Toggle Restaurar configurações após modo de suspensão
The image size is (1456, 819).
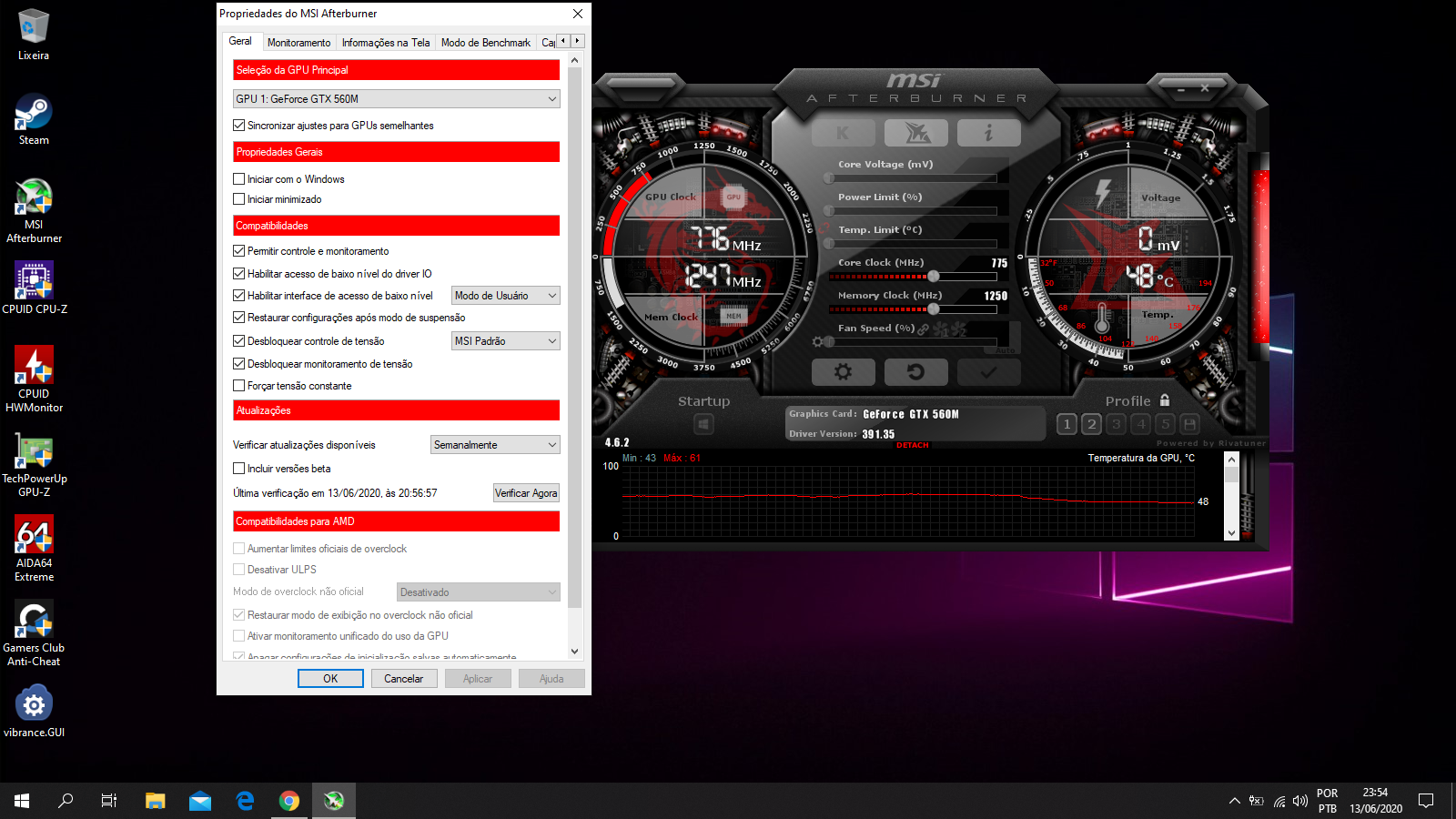pyautogui.click(x=239, y=318)
